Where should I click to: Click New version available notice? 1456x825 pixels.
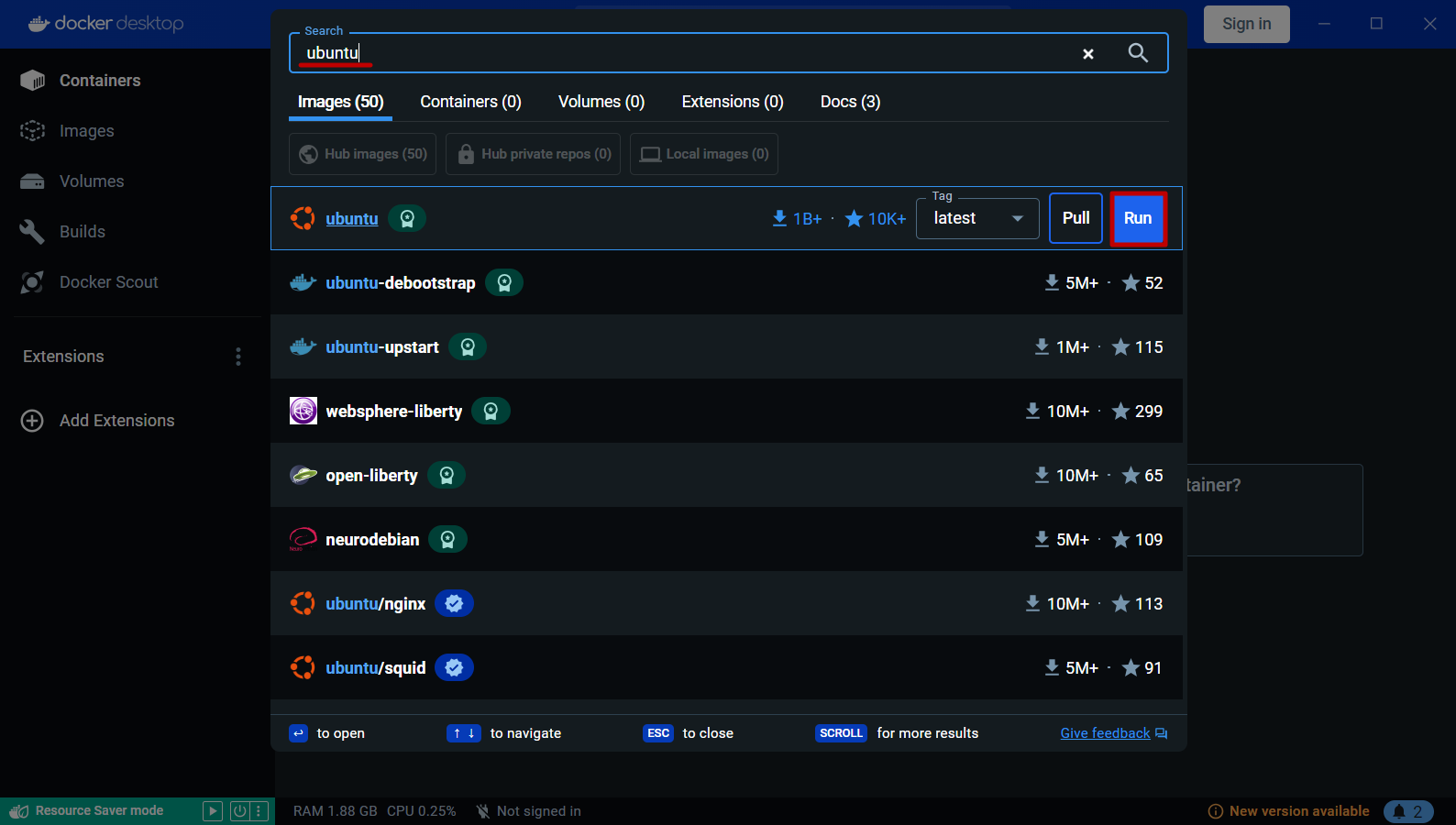[x=1288, y=811]
